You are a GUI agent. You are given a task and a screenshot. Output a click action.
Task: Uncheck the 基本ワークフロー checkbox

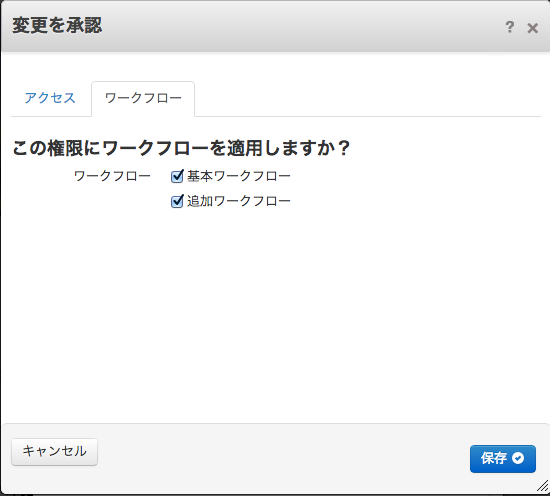click(x=177, y=176)
